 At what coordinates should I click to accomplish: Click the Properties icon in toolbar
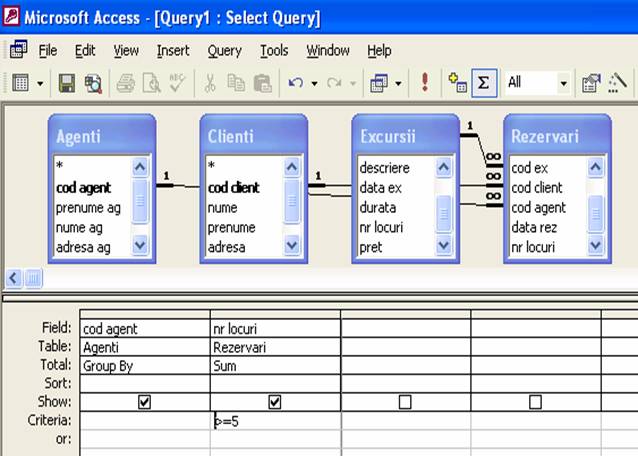point(591,83)
